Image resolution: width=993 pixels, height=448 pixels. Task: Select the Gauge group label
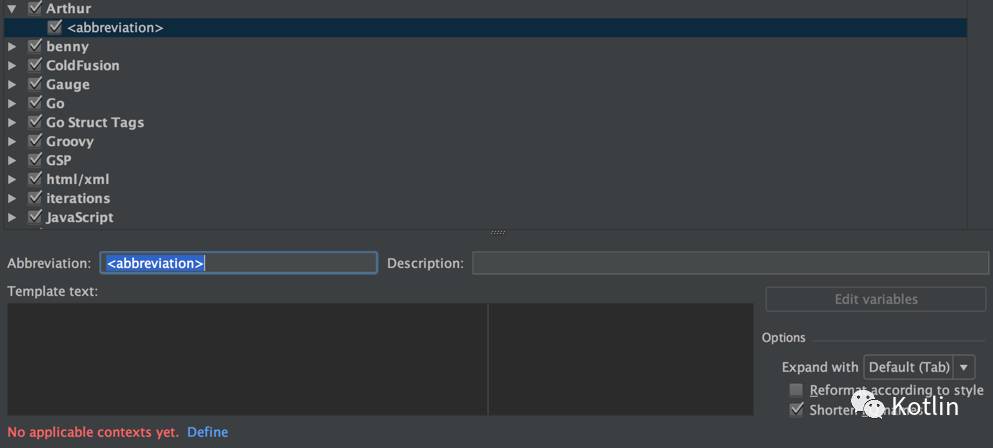pyautogui.click(x=68, y=85)
